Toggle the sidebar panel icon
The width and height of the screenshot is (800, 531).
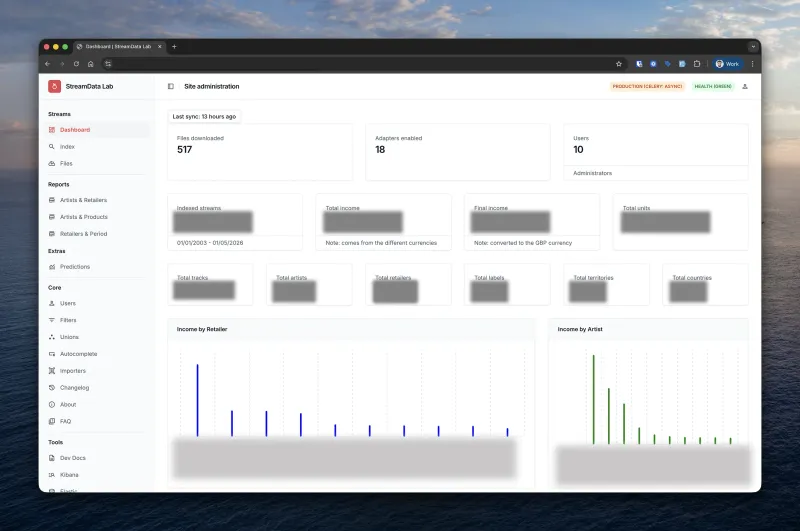171,87
